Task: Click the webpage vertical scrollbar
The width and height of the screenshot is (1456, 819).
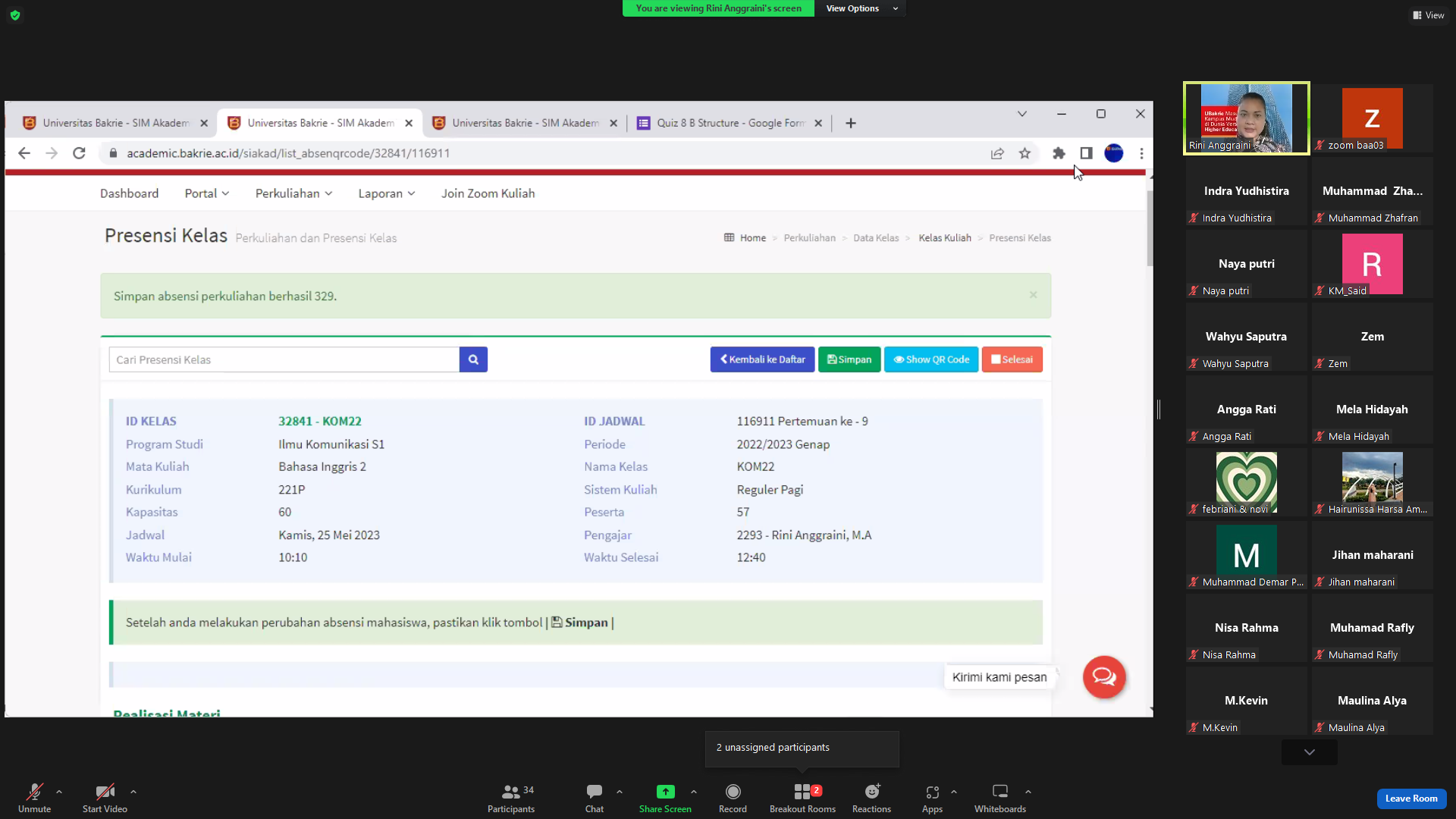Action: point(1150,227)
